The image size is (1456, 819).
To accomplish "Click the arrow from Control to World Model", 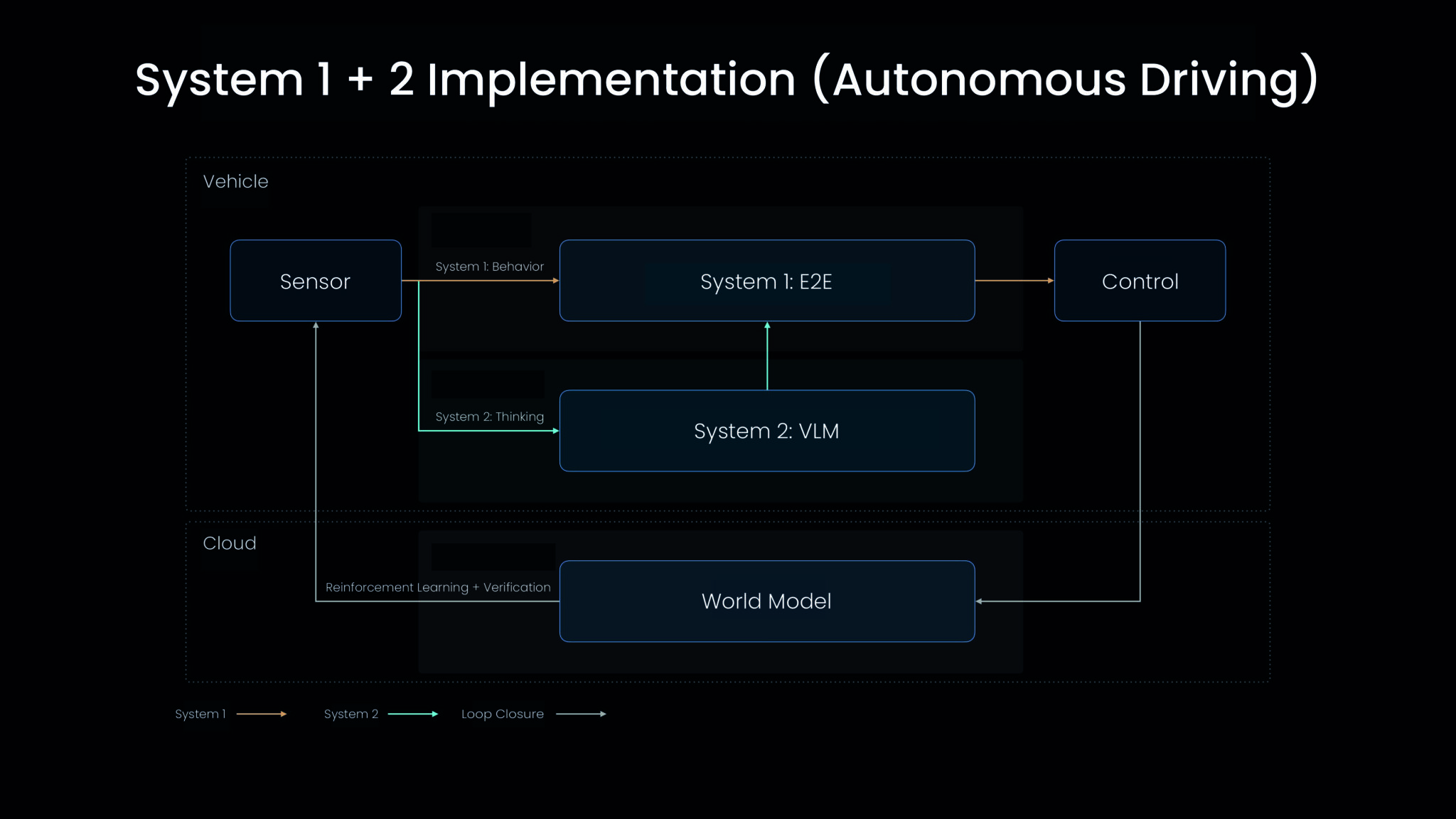I will click(1139, 462).
